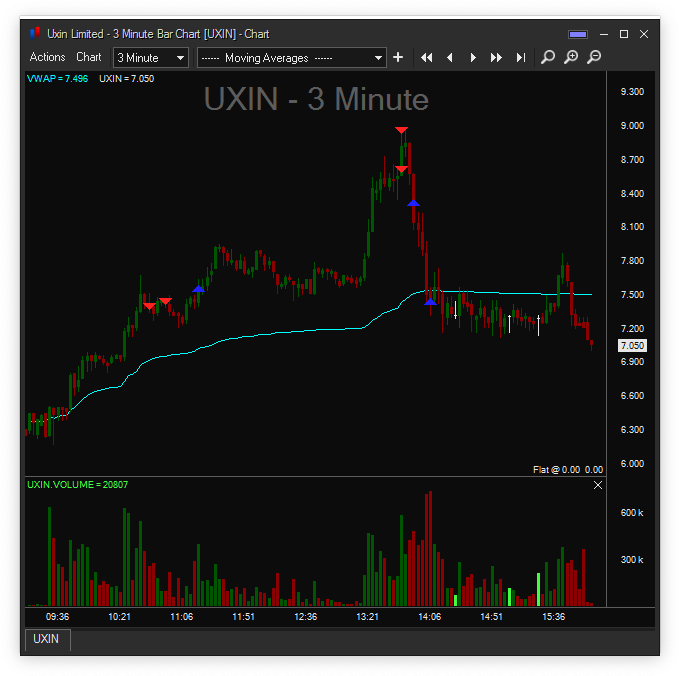This screenshot has width=679, height=676.
Task: Jump back fast with double-left arrows
Action: (x=427, y=58)
